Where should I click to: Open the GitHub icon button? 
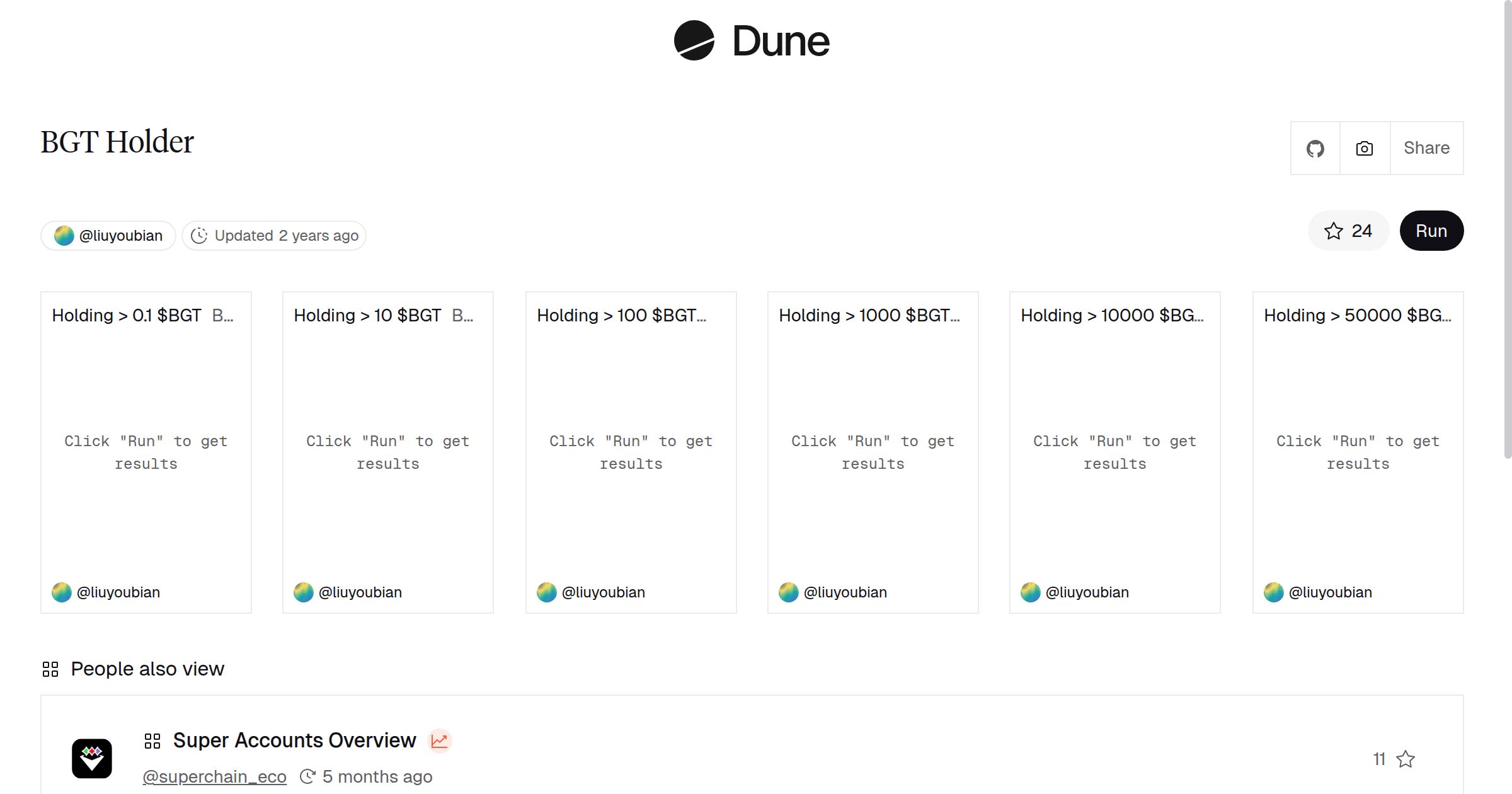pos(1315,149)
